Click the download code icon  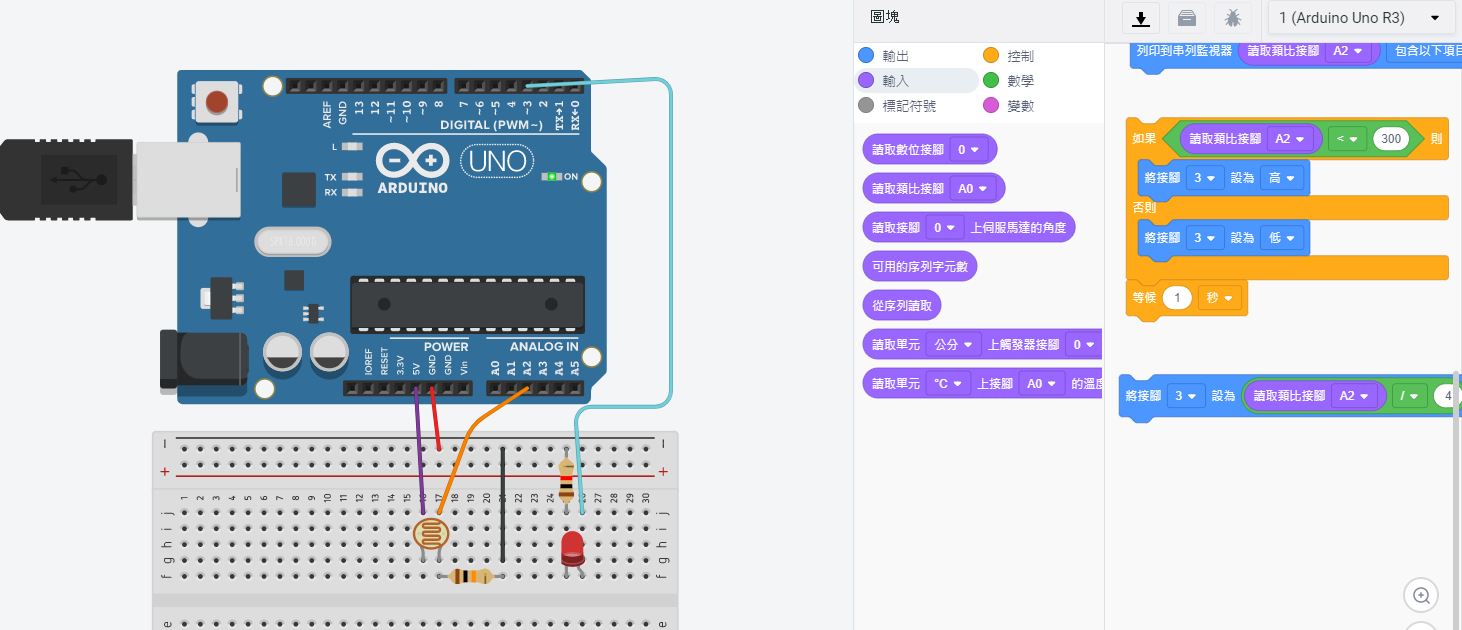tap(1140, 18)
